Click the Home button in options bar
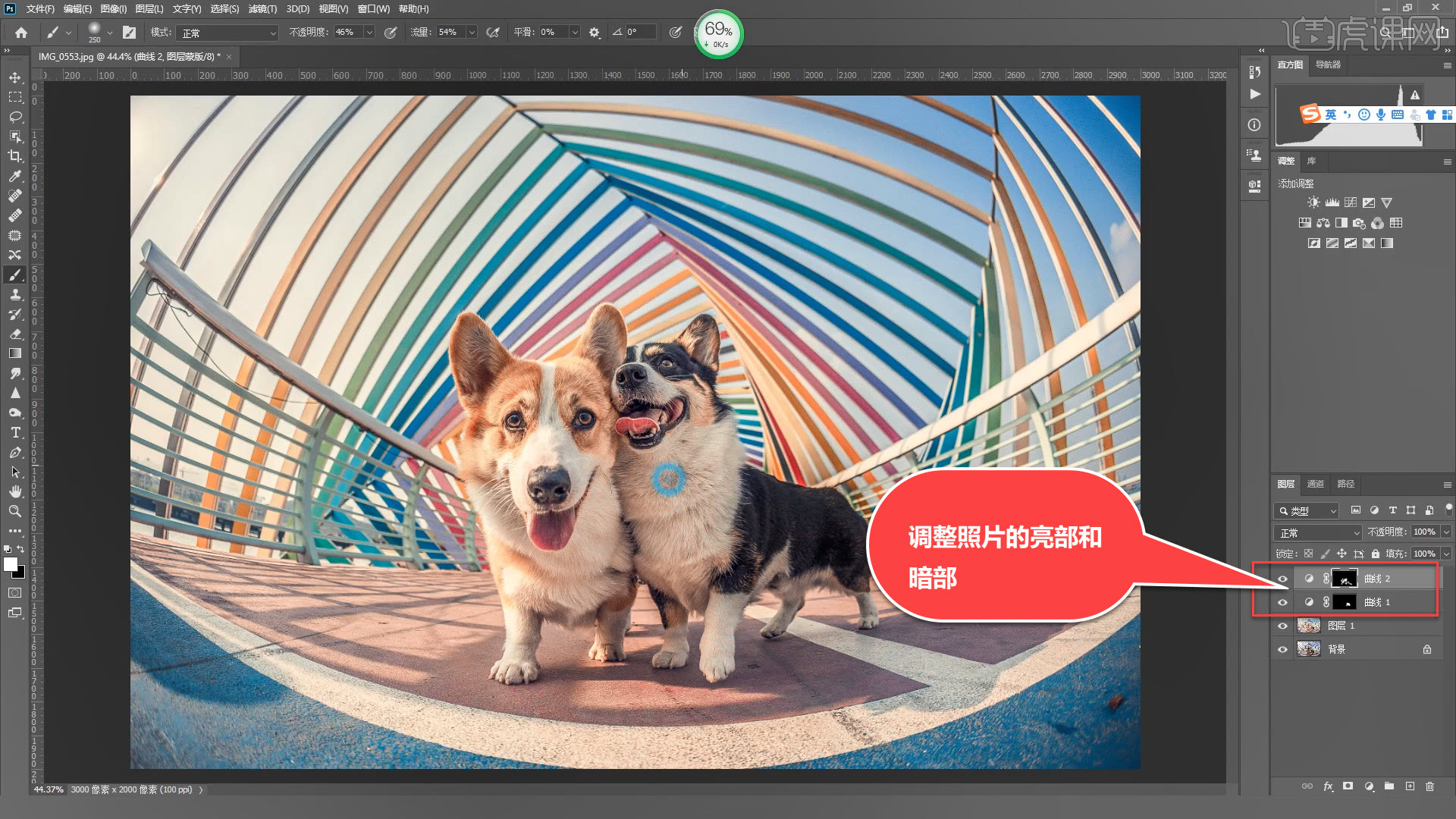1456x819 pixels. coord(21,33)
